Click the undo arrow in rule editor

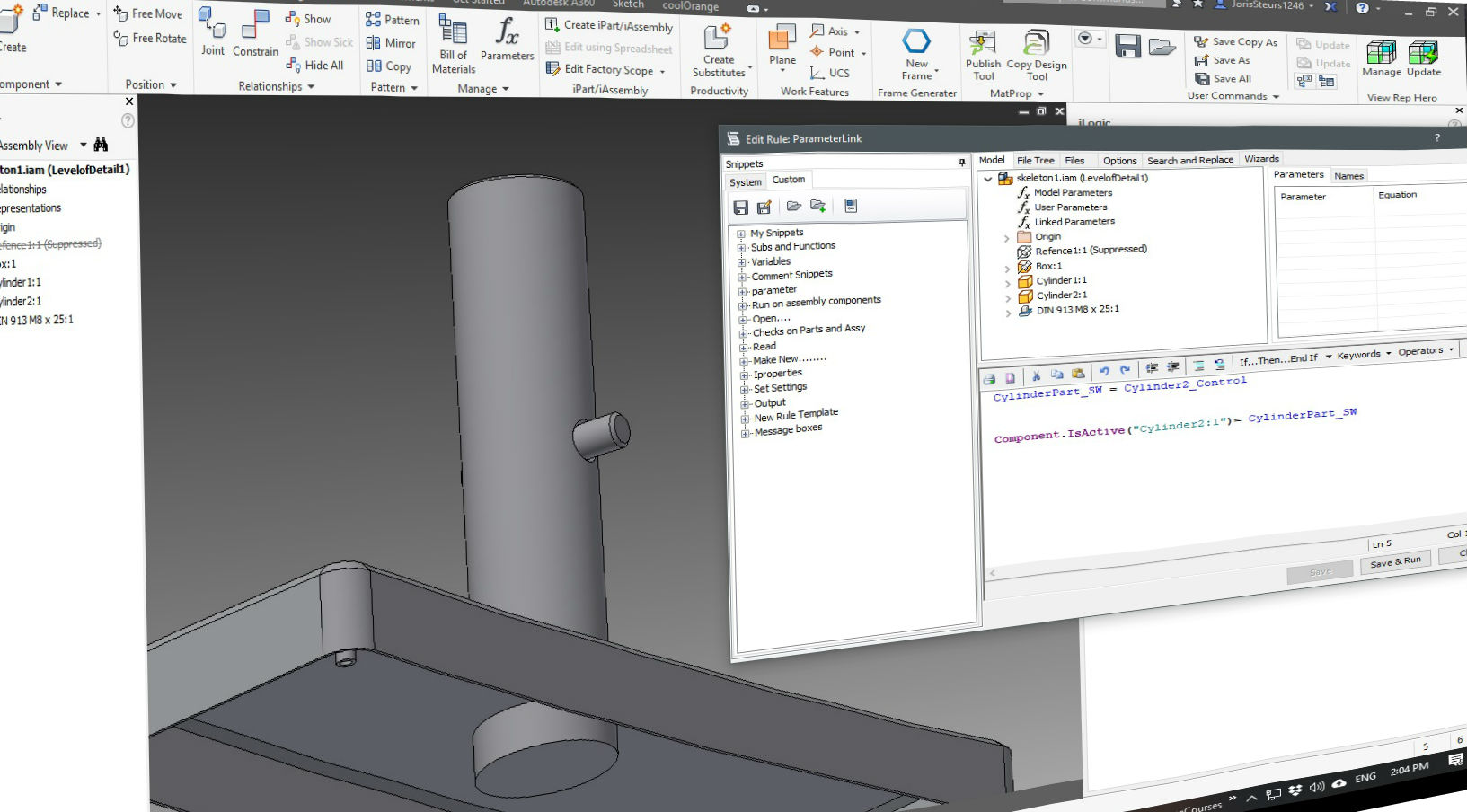(x=1104, y=370)
